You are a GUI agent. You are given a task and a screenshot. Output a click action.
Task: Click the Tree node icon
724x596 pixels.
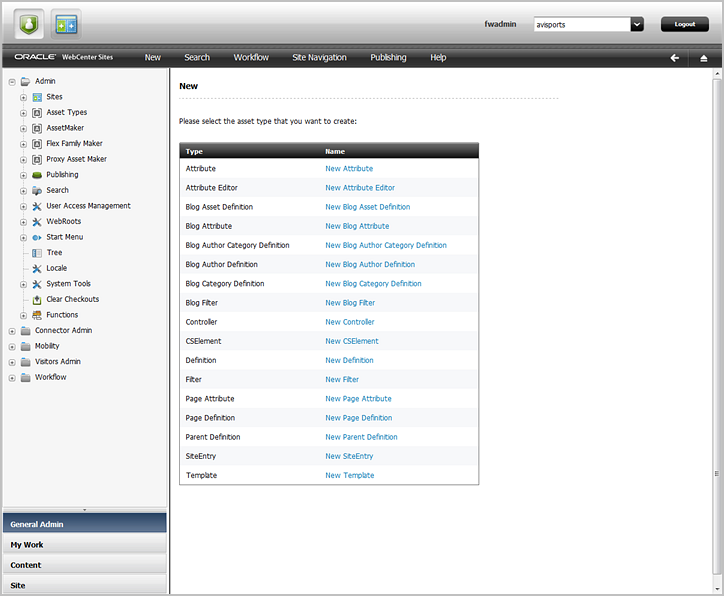37,253
